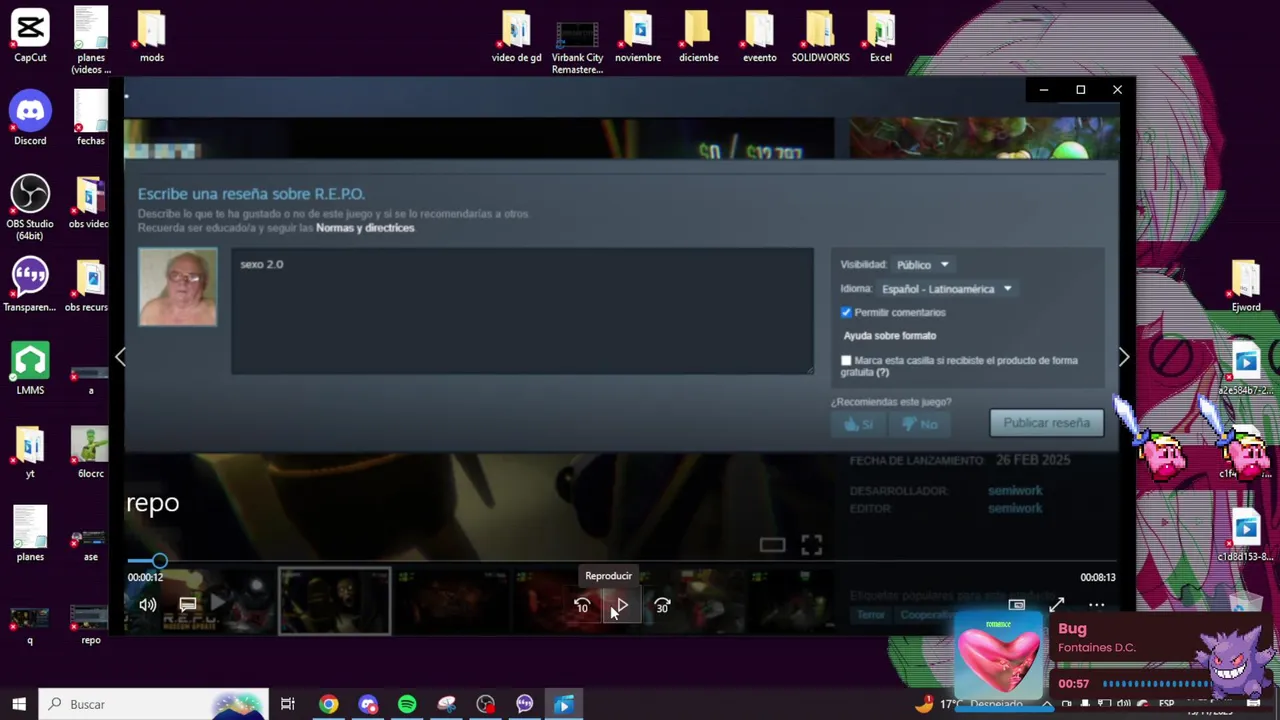Click the review text box containing 'sexo 2.0'

pos(522,311)
